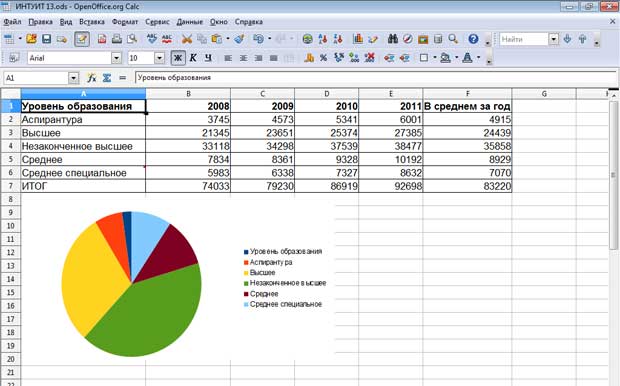Apply Currency number format
The height and width of the screenshot is (386, 620).
[308, 58]
